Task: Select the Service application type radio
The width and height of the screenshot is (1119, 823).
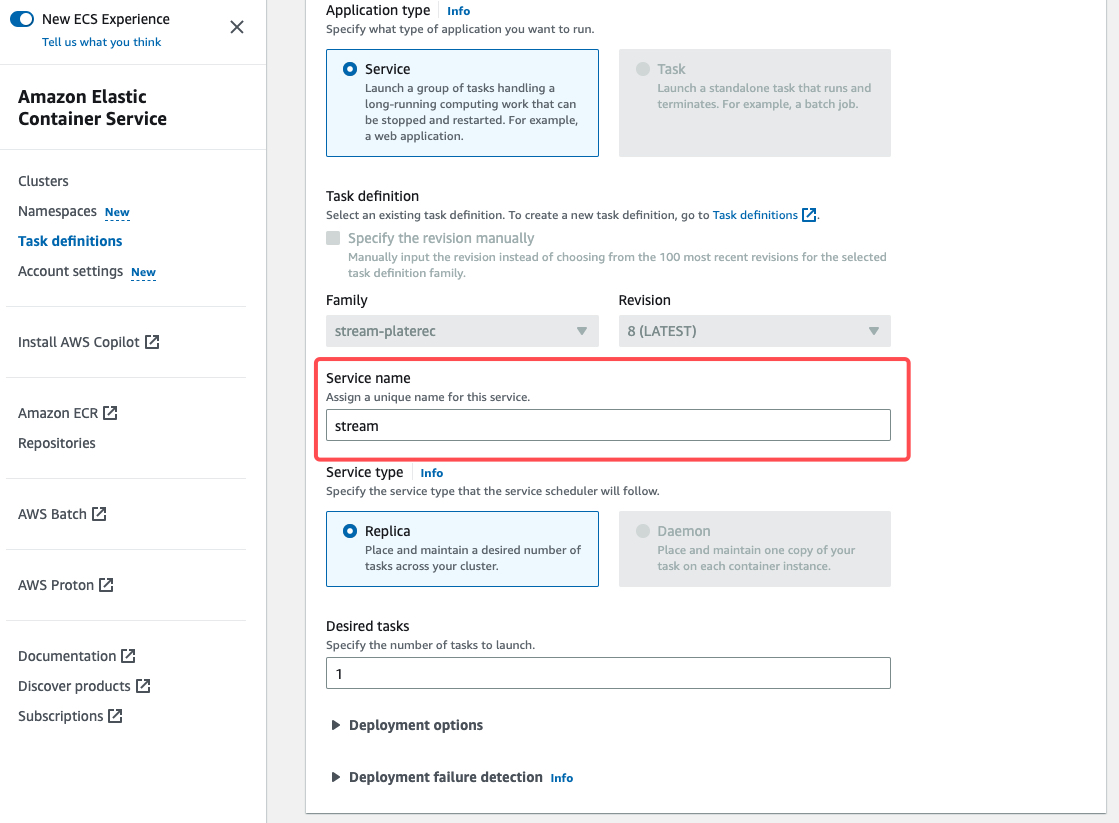Action: [x=349, y=69]
